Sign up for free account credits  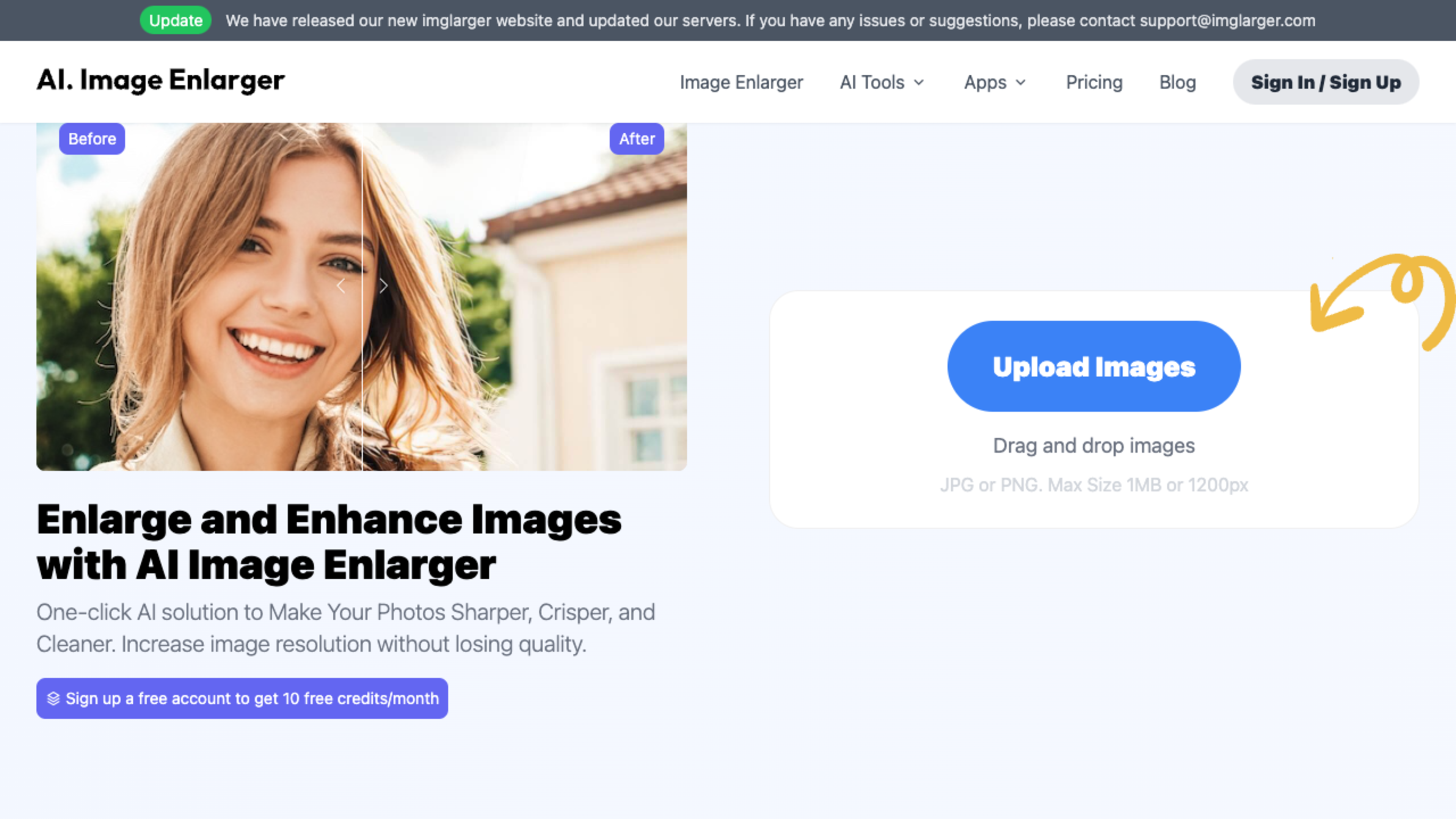tap(242, 698)
